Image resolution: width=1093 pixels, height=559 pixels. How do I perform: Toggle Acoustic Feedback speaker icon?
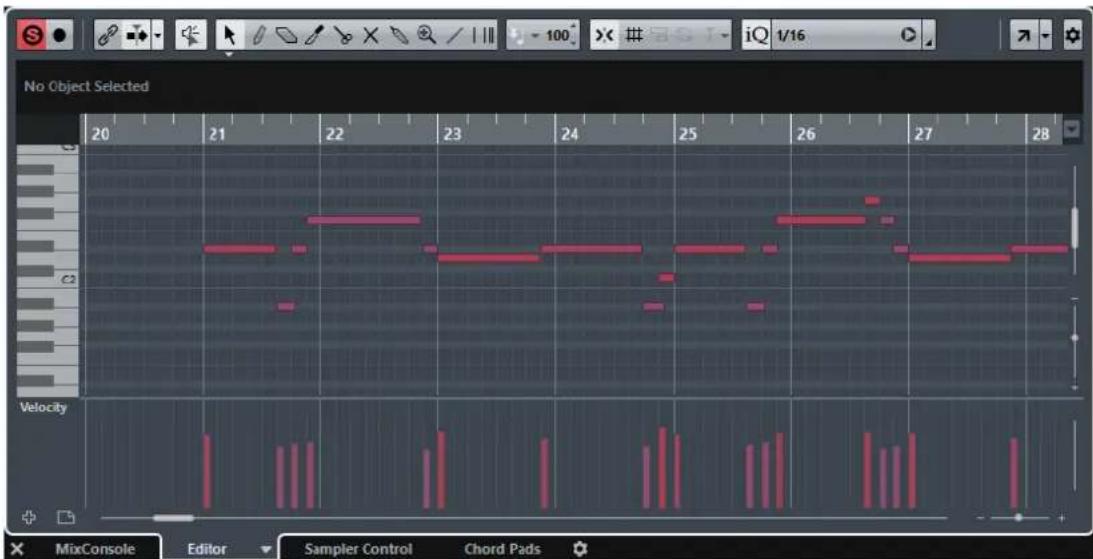pos(190,35)
